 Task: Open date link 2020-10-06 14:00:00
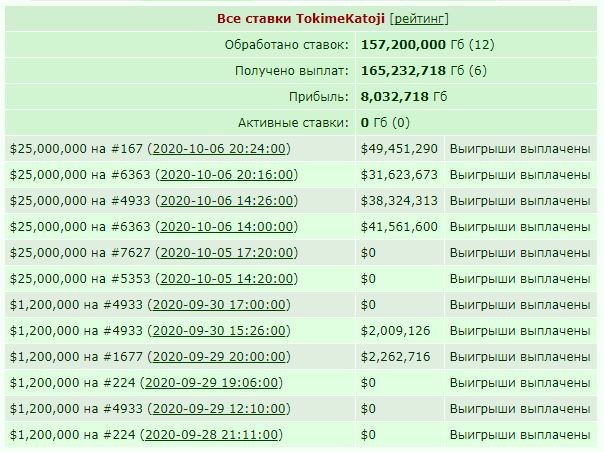pyautogui.click(x=226, y=227)
